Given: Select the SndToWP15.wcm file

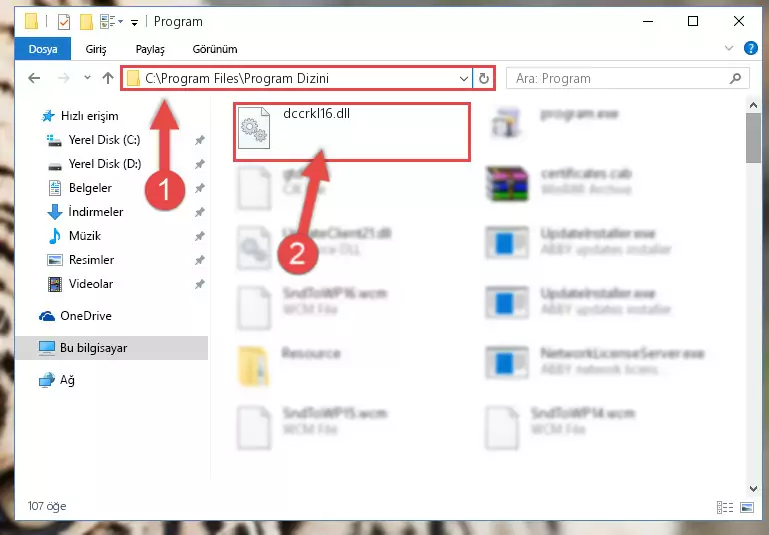Looking at the screenshot, I should (312, 427).
